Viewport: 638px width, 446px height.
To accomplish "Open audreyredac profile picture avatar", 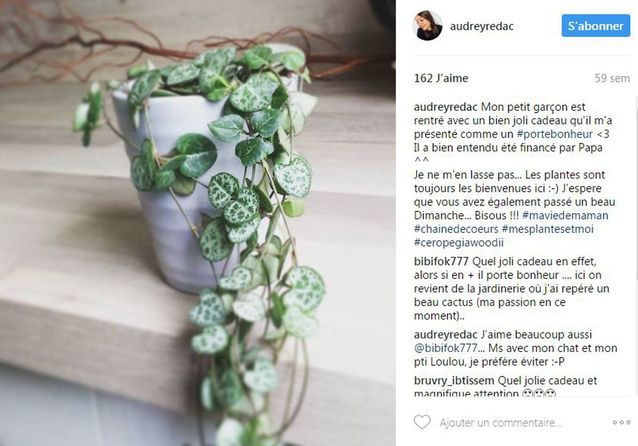I will tap(427, 26).
